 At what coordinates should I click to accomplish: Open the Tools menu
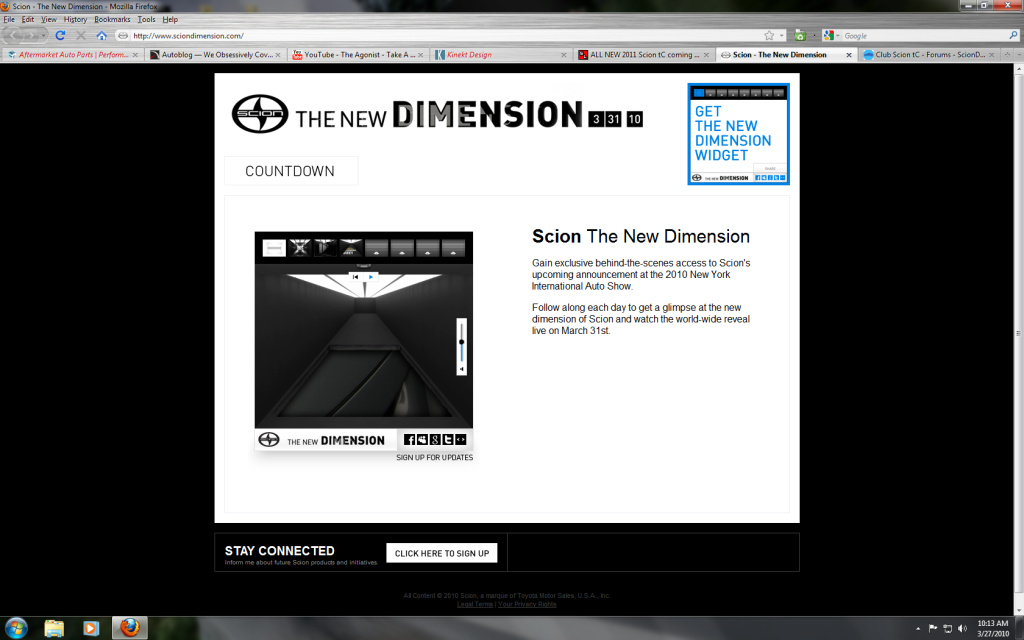click(x=146, y=20)
